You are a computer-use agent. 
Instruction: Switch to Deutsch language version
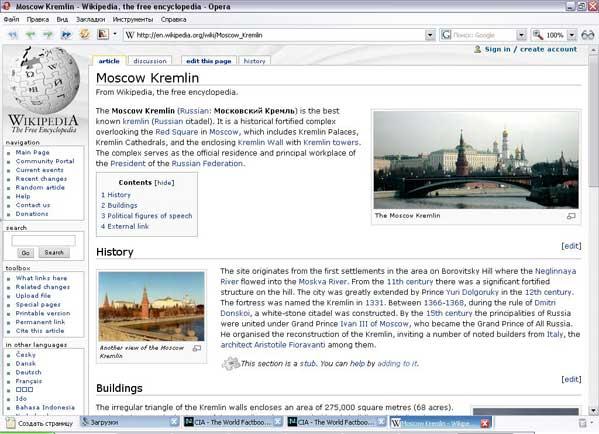pos(28,372)
